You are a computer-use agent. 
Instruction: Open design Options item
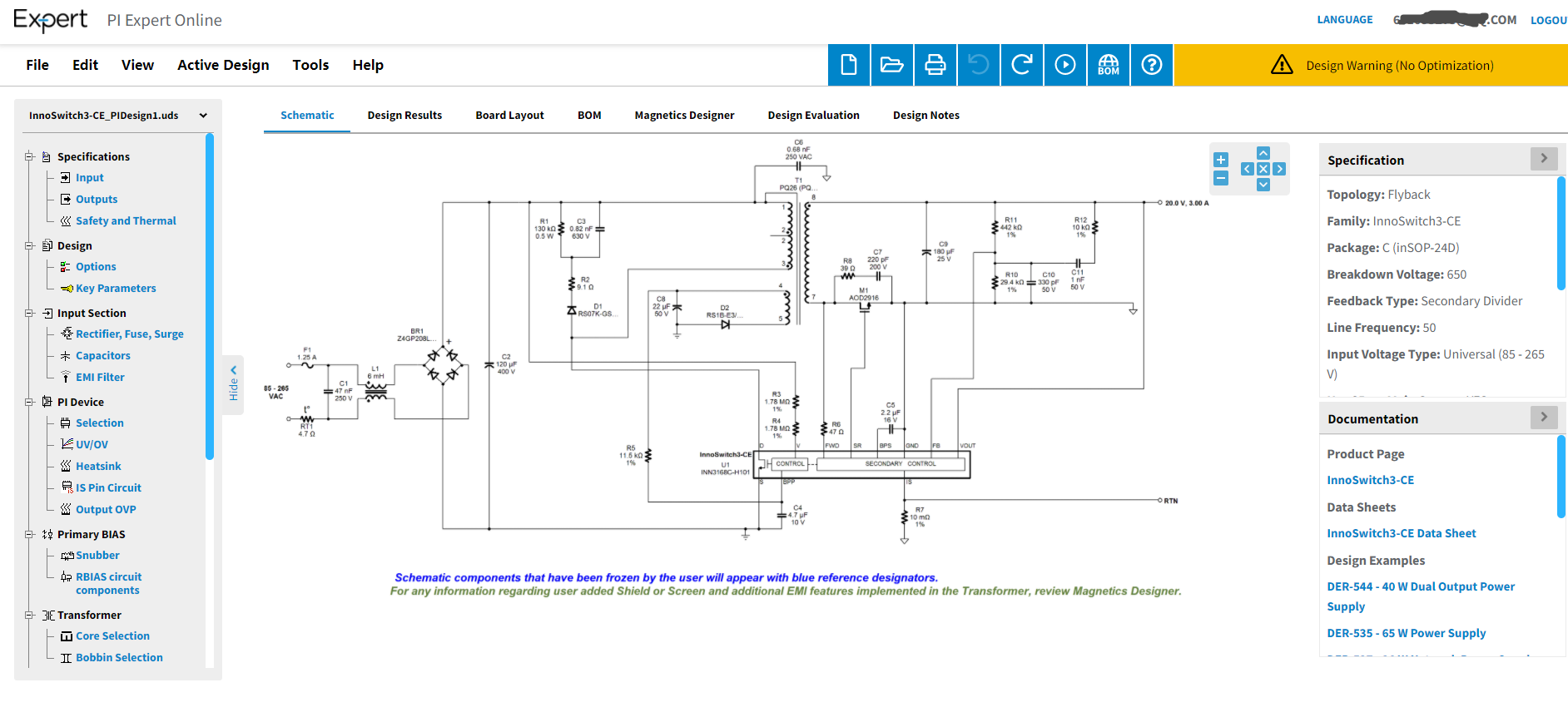pyautogui.click(x=96, y=267)
